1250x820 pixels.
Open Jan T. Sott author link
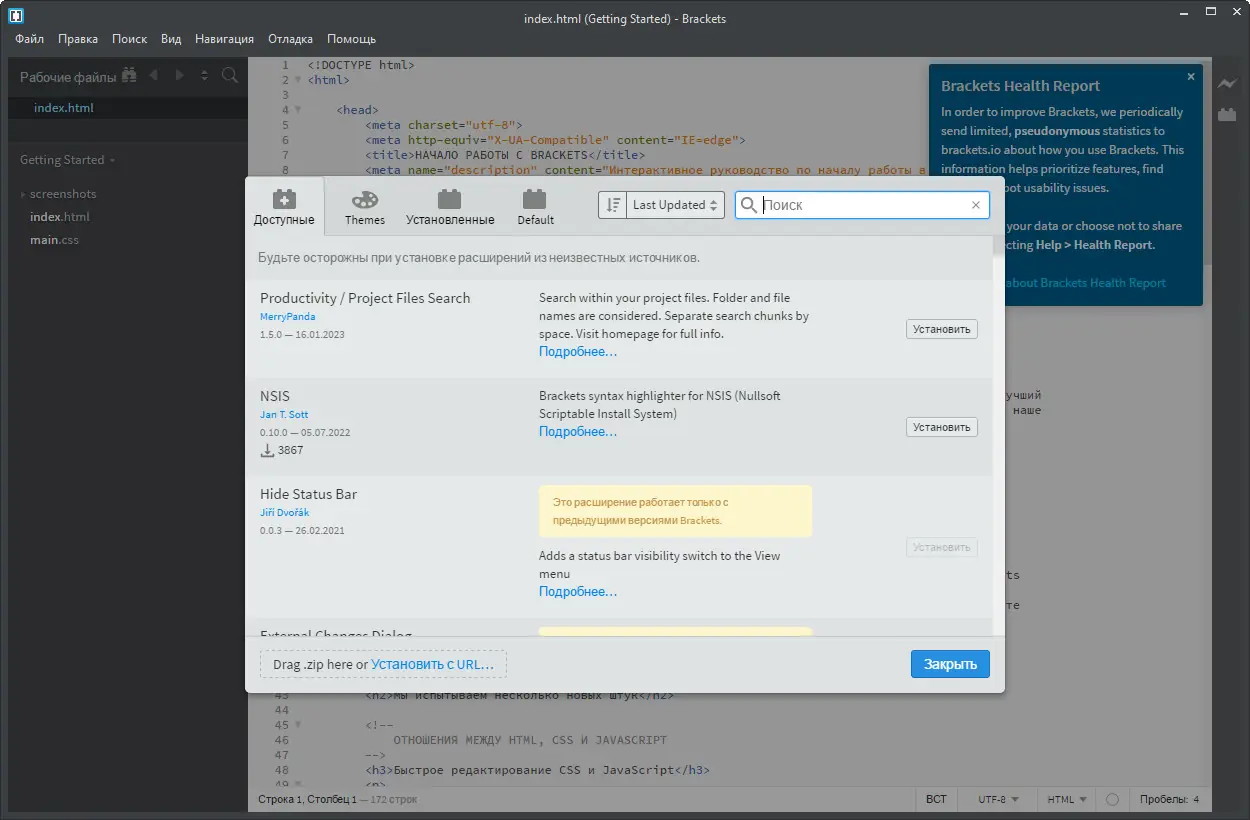tap(284, 415)
